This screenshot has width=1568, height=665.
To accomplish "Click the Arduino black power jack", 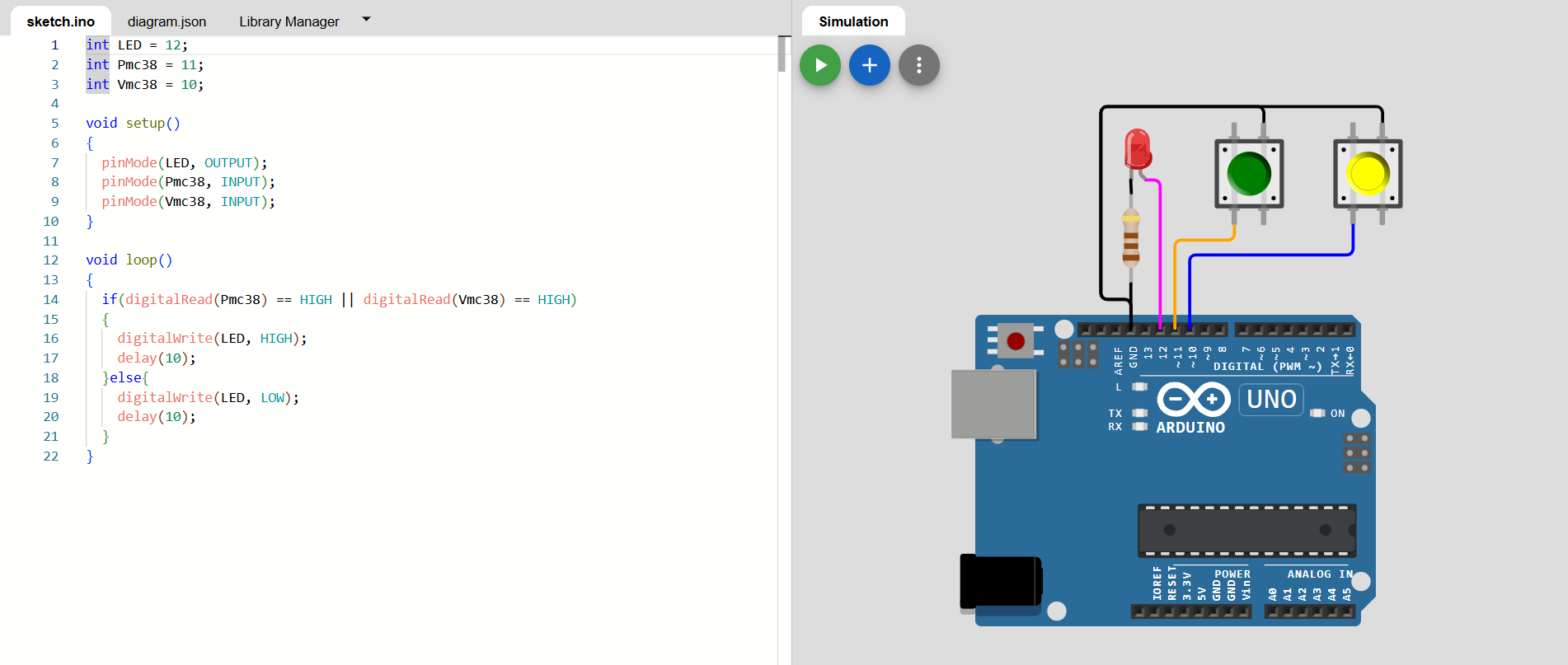I will (1001, 582).
